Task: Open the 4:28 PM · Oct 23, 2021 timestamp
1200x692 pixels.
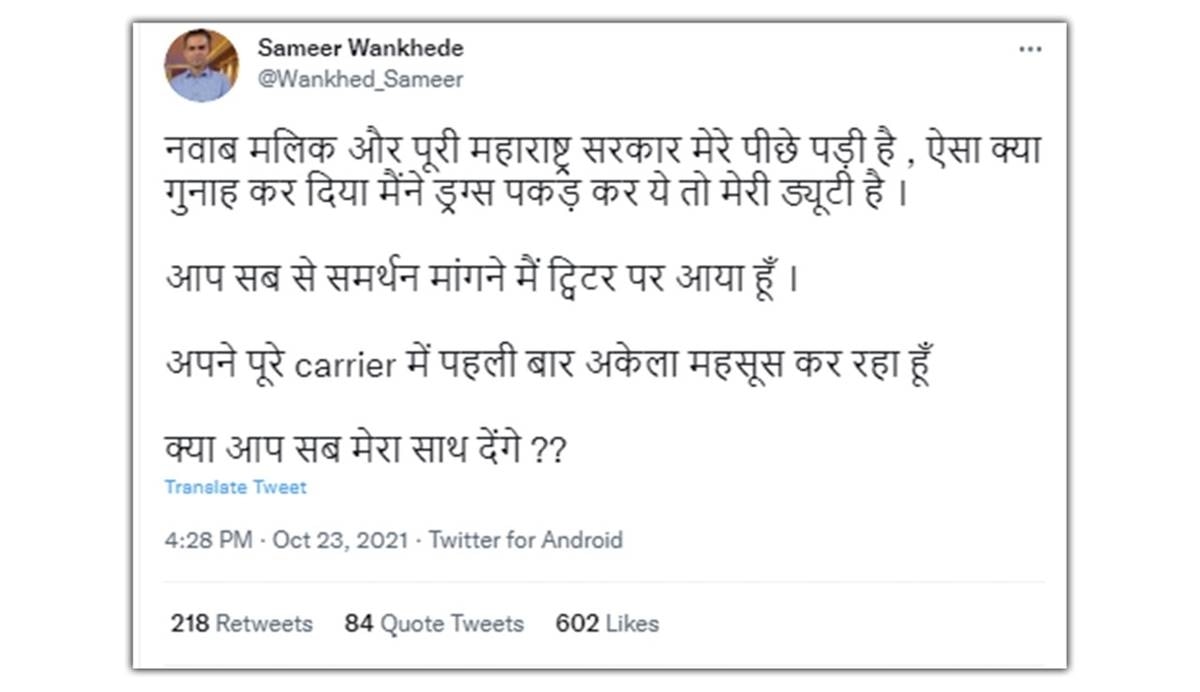Action: [286, 540]
